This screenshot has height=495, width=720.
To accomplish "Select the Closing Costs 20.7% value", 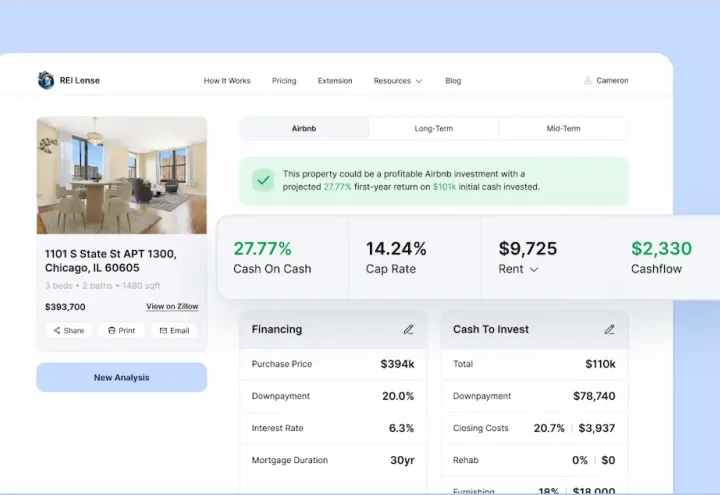I will [x=549, y=428].
